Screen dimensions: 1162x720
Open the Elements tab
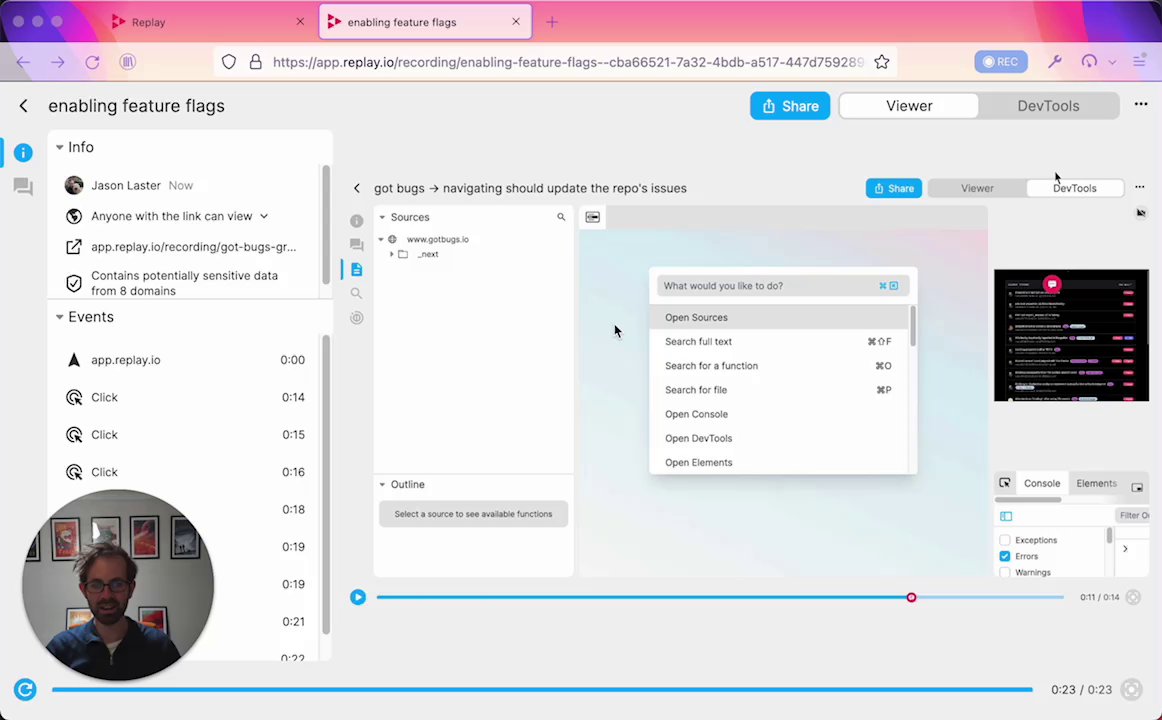(1096, 483)
